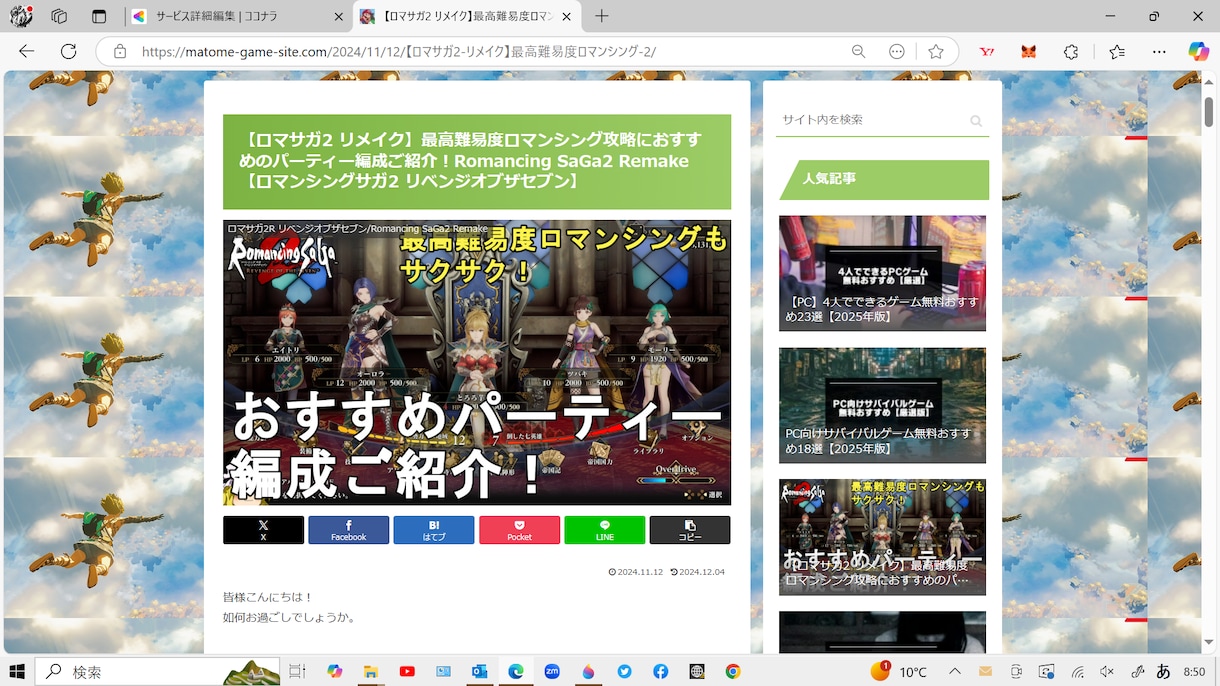
Task: Show hidden system tray icons
Action: 955,671
